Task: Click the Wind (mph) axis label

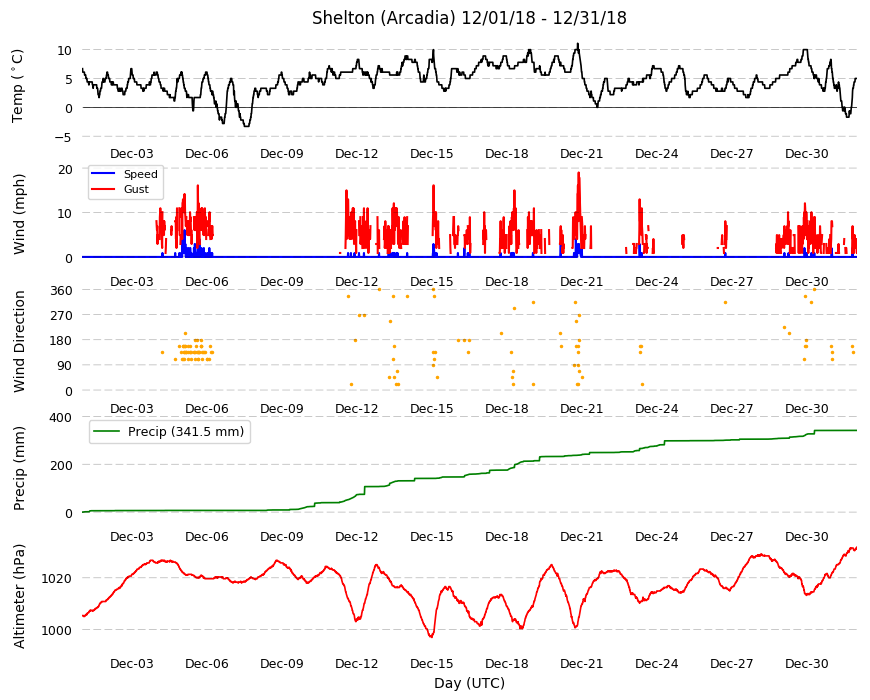Action: (x=18, y=214)
